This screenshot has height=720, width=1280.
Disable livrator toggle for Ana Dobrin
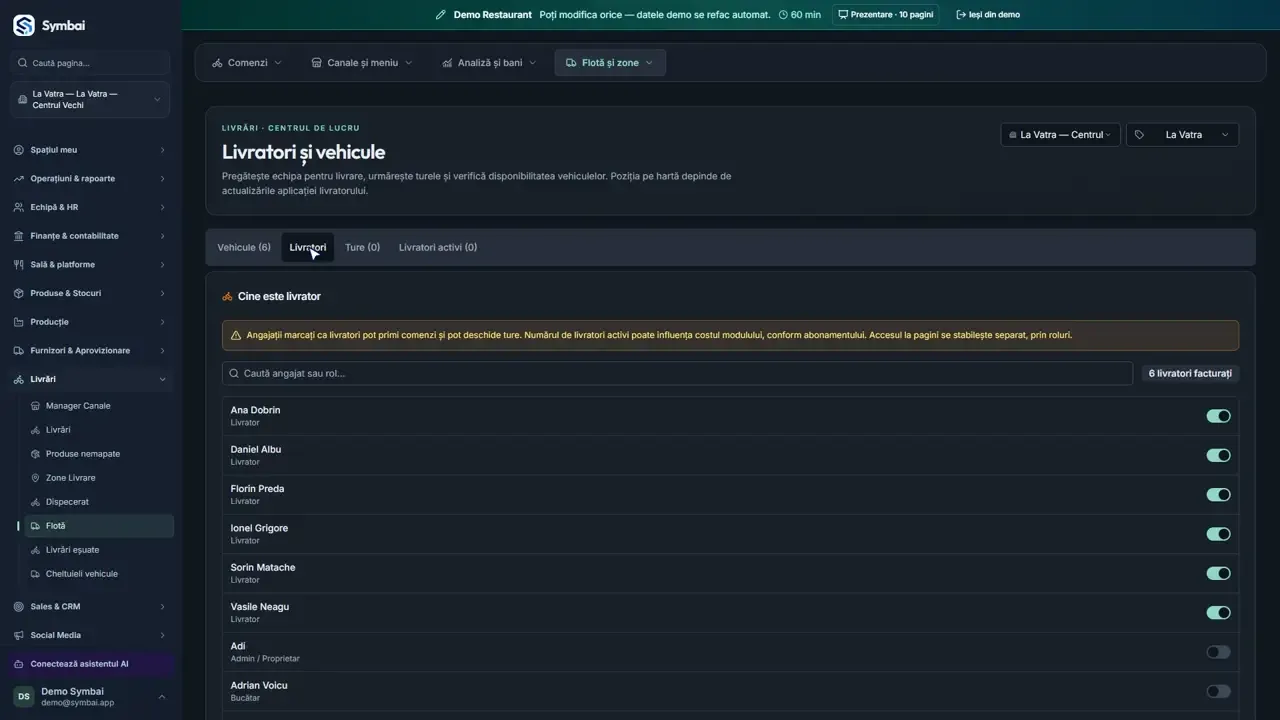1218,416
